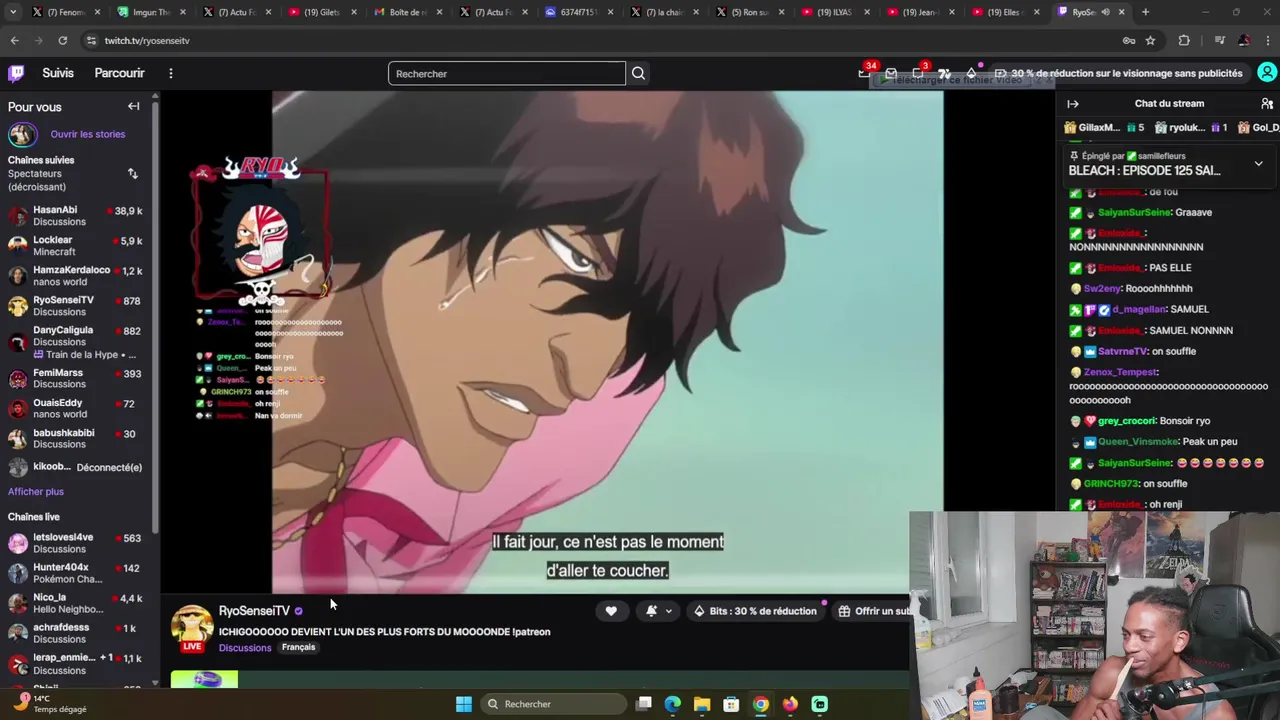Click Zenox_Tempest username in chat
The width and height of the screenshot is (1280, 720).
pos(1120,372)
